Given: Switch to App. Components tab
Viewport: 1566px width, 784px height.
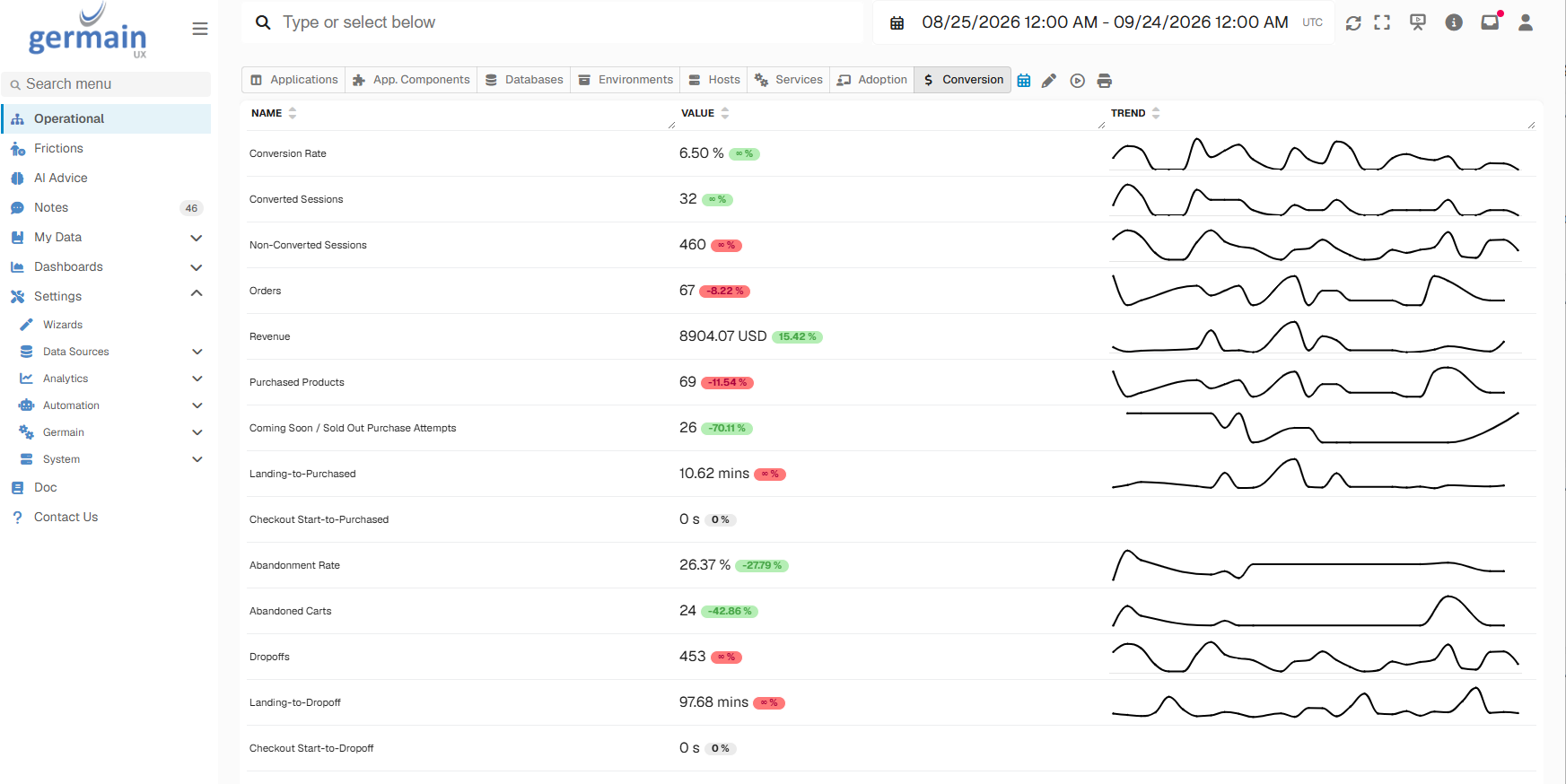Looking at the screenshot, I should [411, 80].
